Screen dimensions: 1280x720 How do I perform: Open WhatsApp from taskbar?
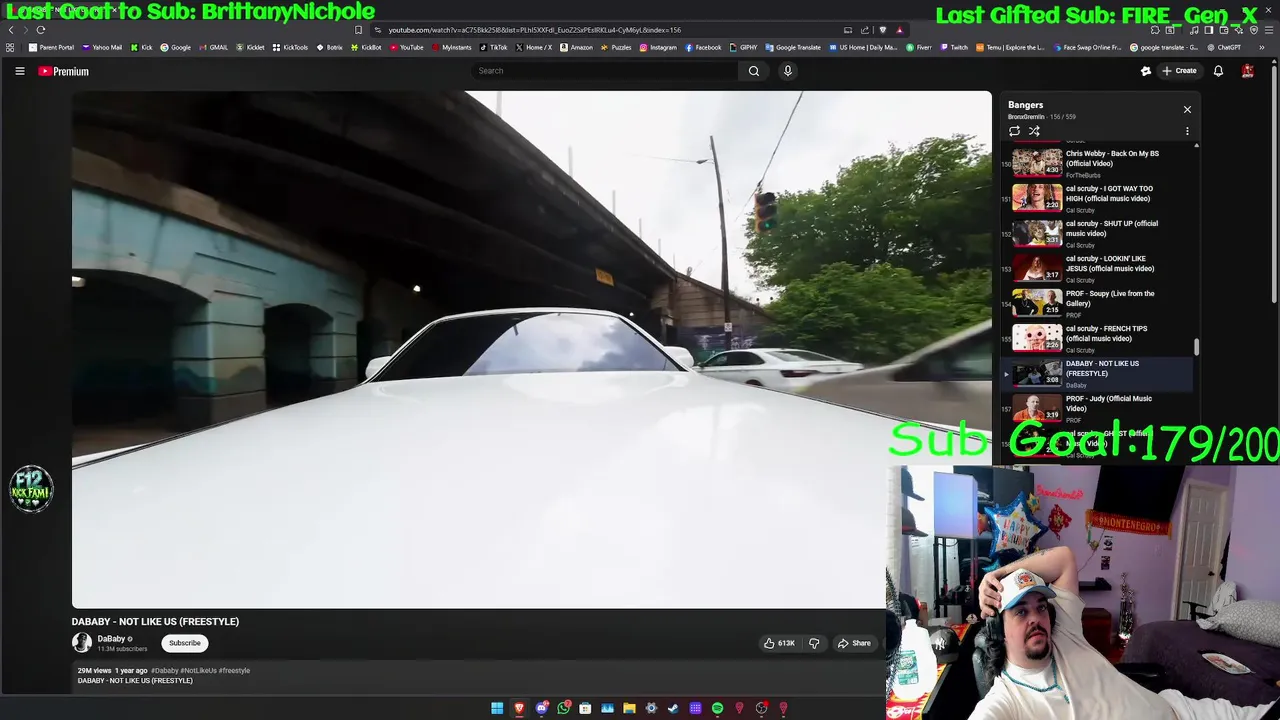coord(563,708)
